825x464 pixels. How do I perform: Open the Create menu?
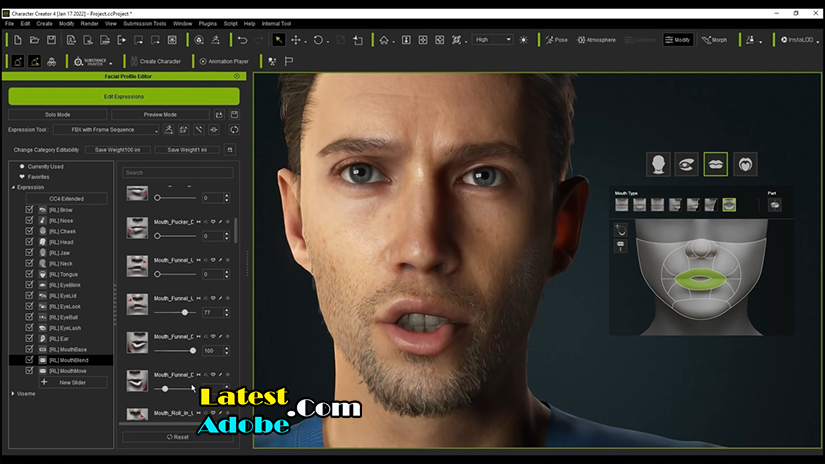44,24
